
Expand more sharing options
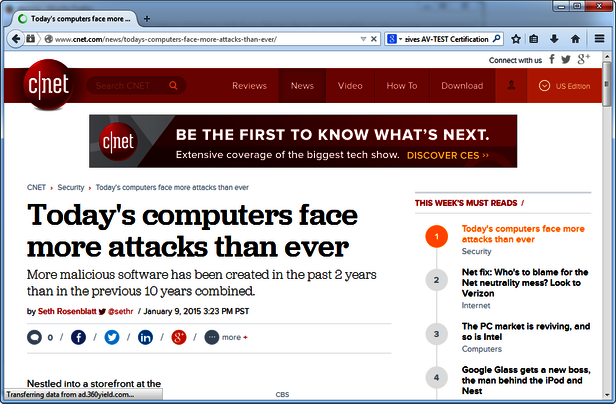tap(227, 337)
